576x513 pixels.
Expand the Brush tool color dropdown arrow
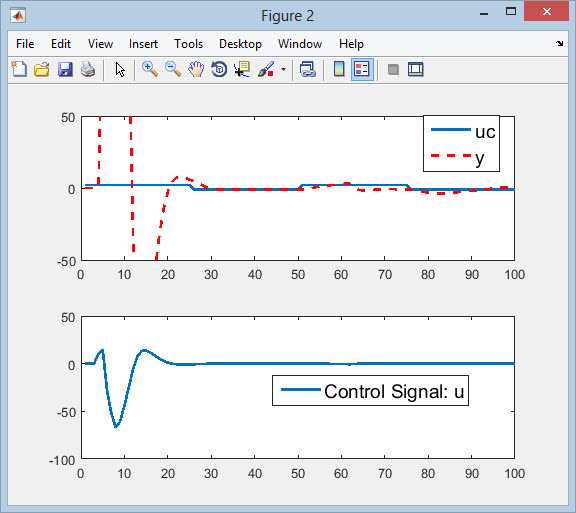coord(283,69)
